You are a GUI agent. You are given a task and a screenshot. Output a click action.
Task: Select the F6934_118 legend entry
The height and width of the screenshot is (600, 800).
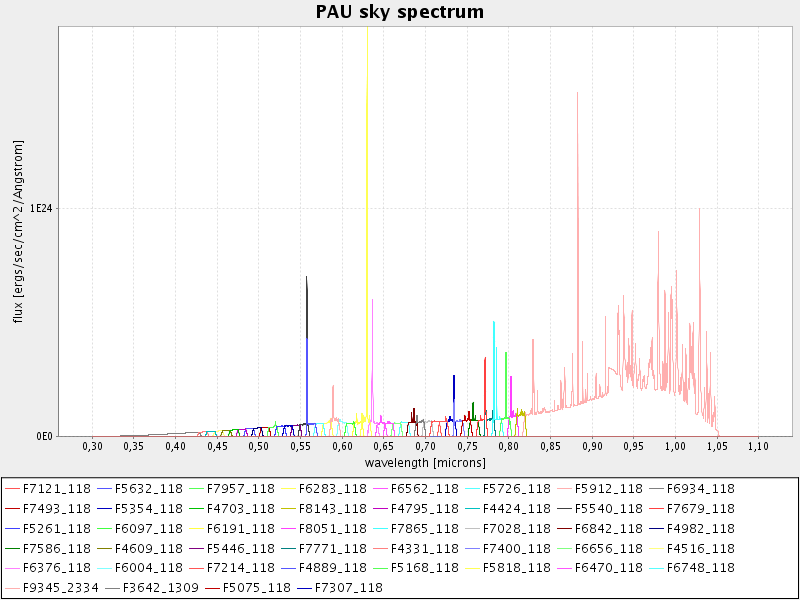(x=700, y=488)
